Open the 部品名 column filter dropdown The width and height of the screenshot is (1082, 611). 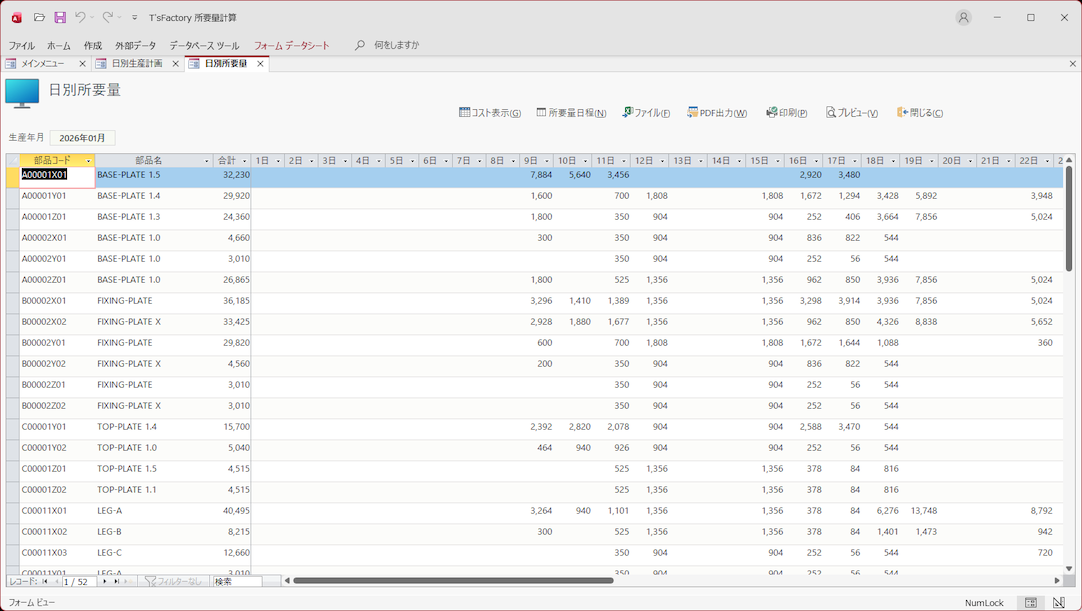tap(206, 161)
